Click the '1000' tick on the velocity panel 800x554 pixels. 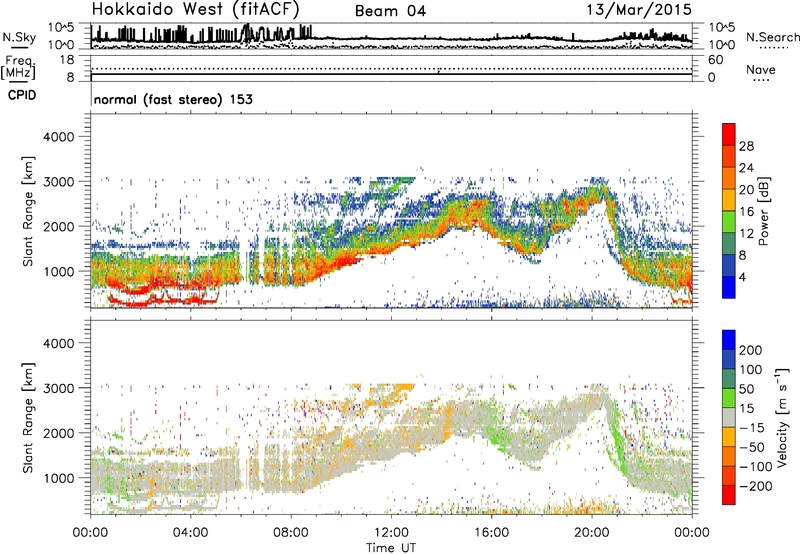[59, 478]
